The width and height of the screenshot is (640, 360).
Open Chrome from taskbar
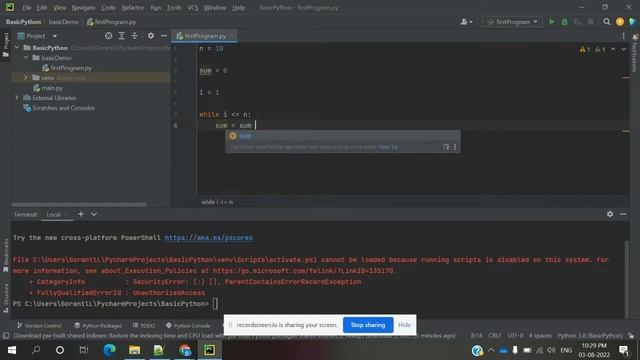(184, 350)
